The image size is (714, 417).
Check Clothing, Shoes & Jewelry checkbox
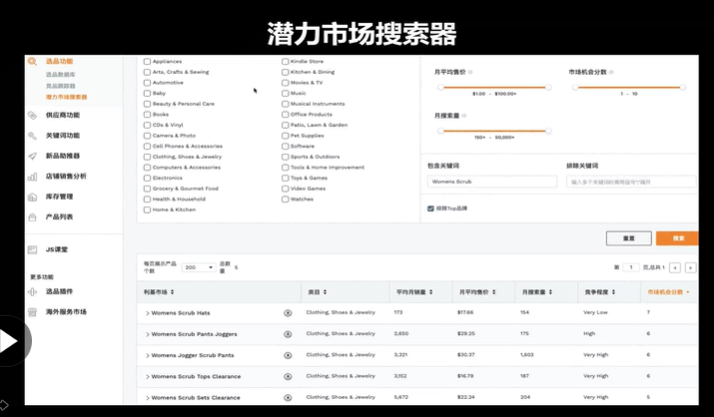(x=147, y=157)
